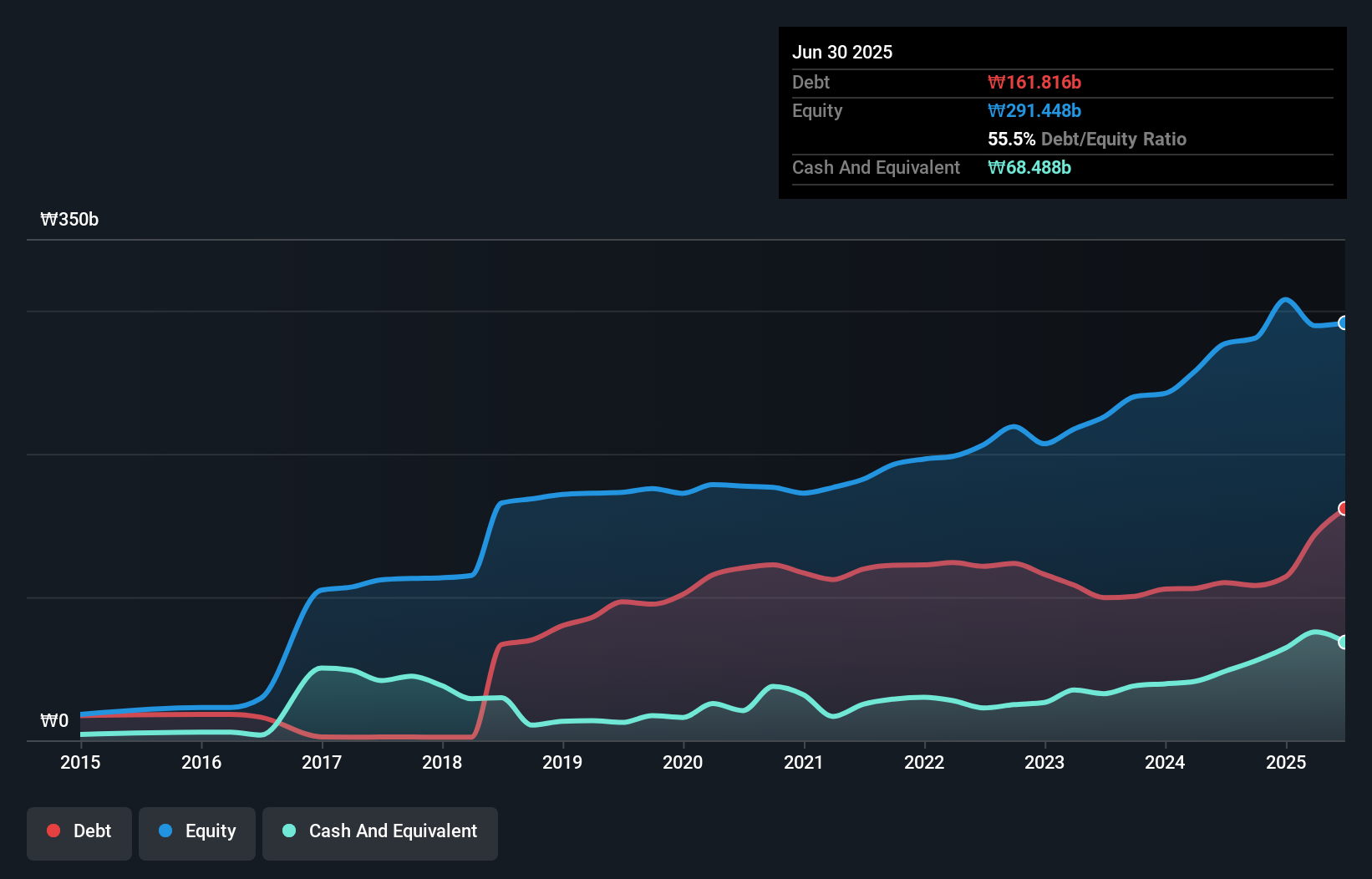
Task: Select the Debt endpoint marker on the chart
Action: (1344, 508)
